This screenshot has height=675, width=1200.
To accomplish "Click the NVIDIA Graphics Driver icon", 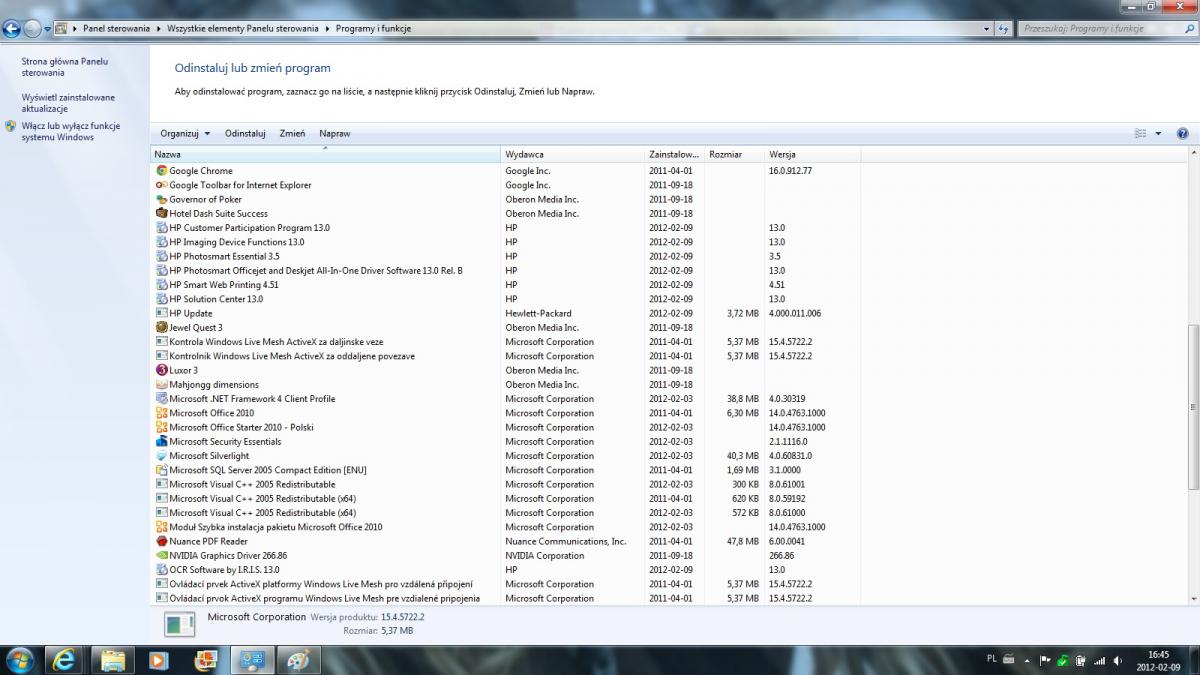I will [x=161, y=555].
